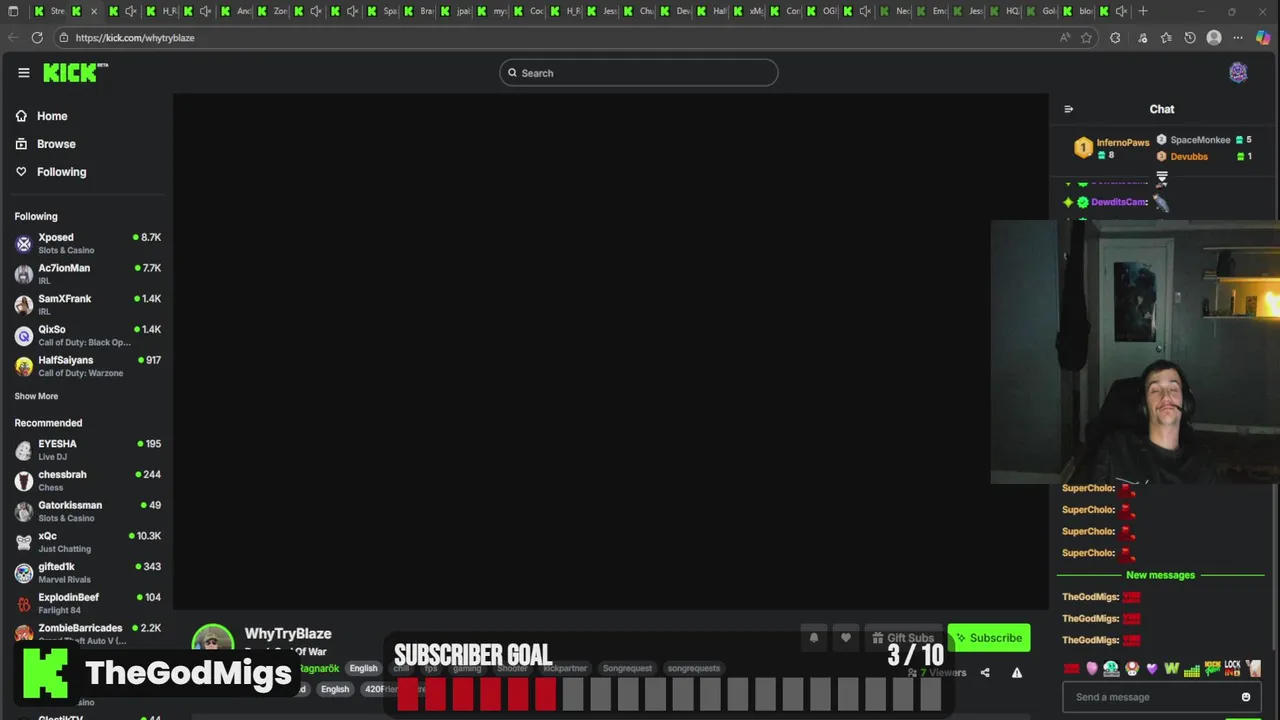Click the Gift Subs button
Screen dimensions: 1280x720
click(903, 638)
